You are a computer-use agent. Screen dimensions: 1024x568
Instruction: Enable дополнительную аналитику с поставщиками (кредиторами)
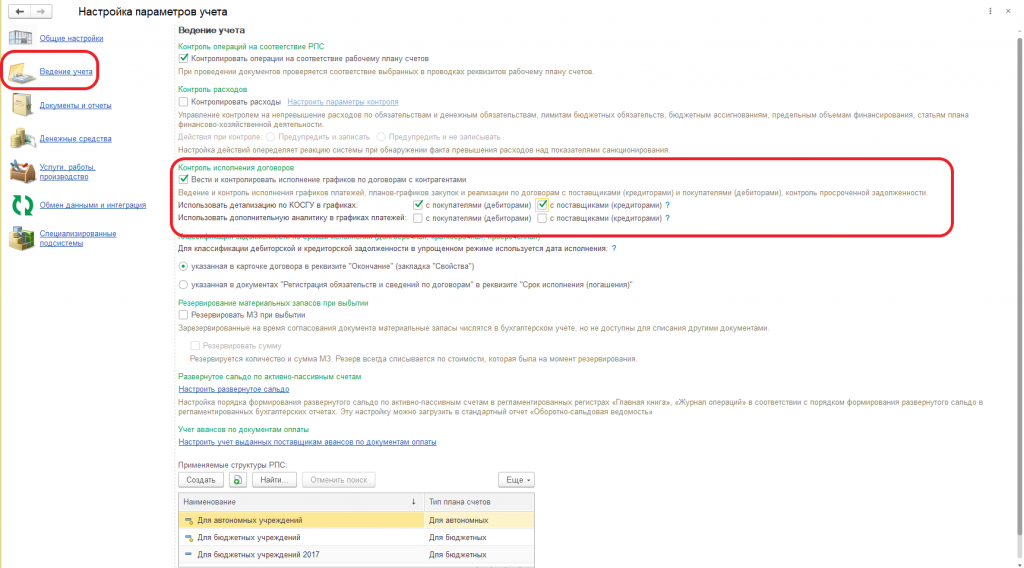(542, 218)
